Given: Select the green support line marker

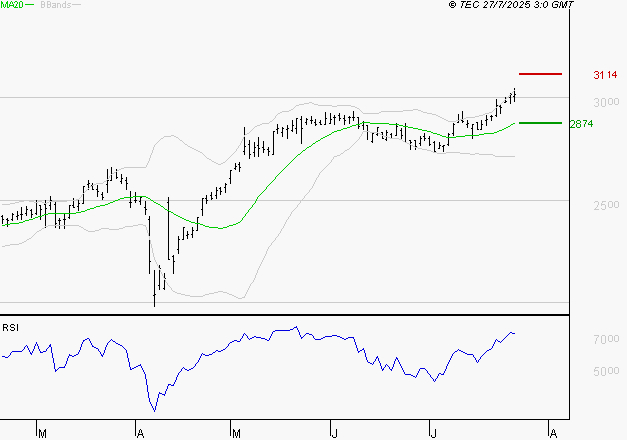Looking at the screenshot, I should coord(540,123).
